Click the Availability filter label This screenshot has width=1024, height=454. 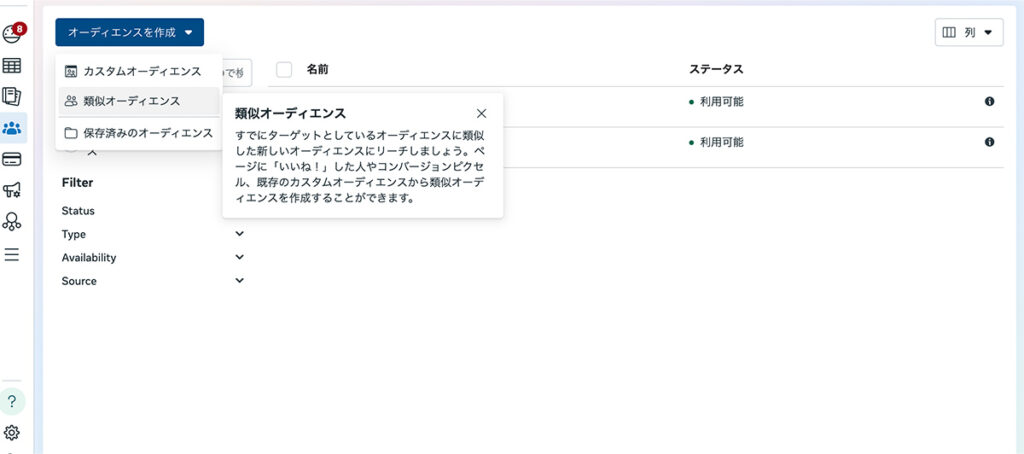89,257
